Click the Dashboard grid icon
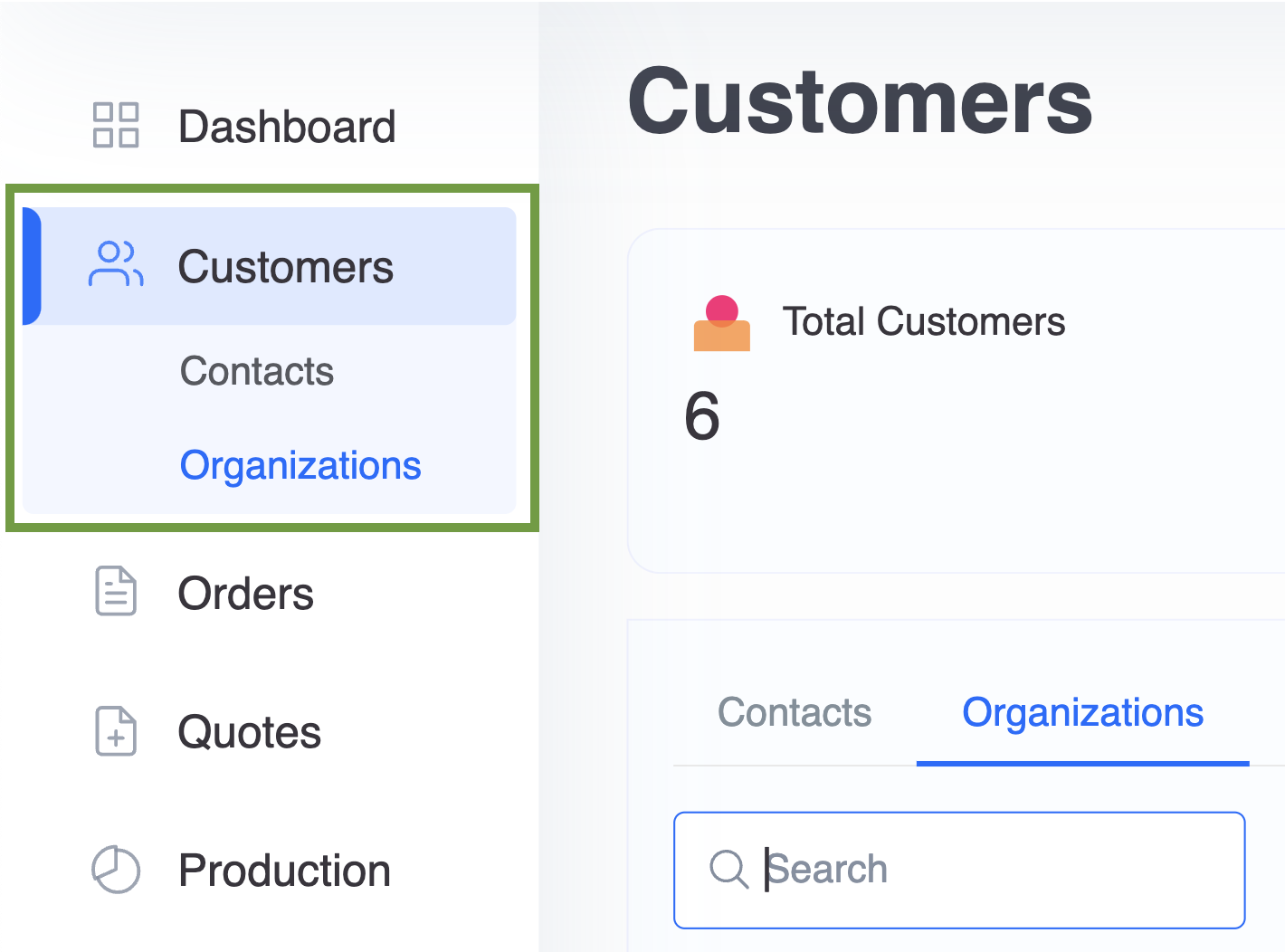The height and width of the screenshot is (952, 1285). [x=116, y=125]
